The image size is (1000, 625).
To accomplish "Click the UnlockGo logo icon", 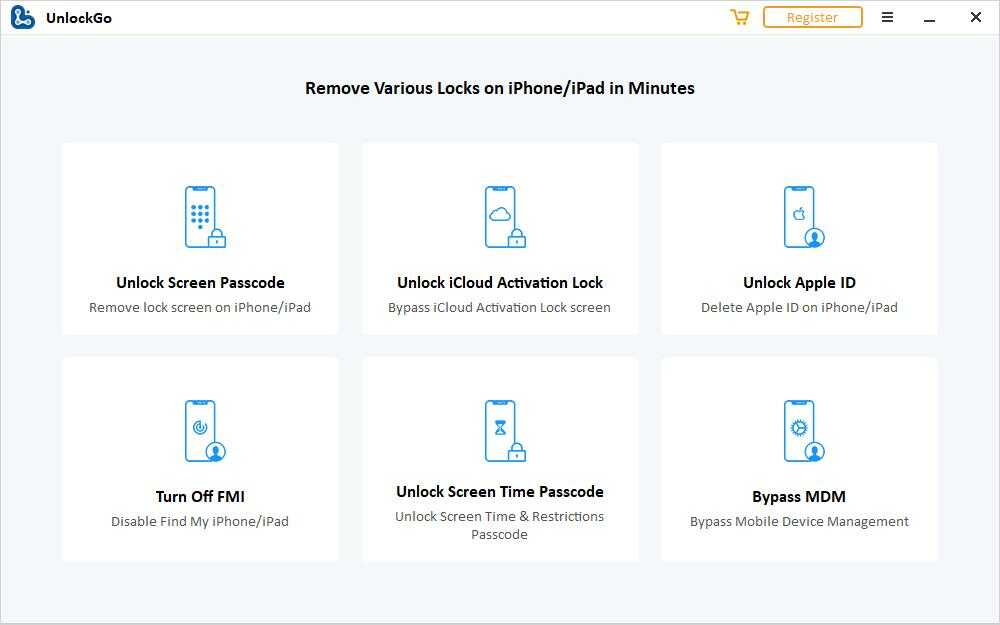I will point(18,16).
